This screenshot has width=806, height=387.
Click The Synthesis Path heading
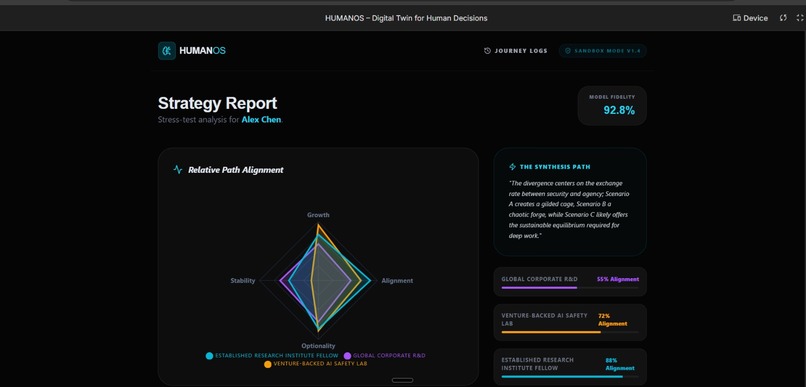point(555,167)
